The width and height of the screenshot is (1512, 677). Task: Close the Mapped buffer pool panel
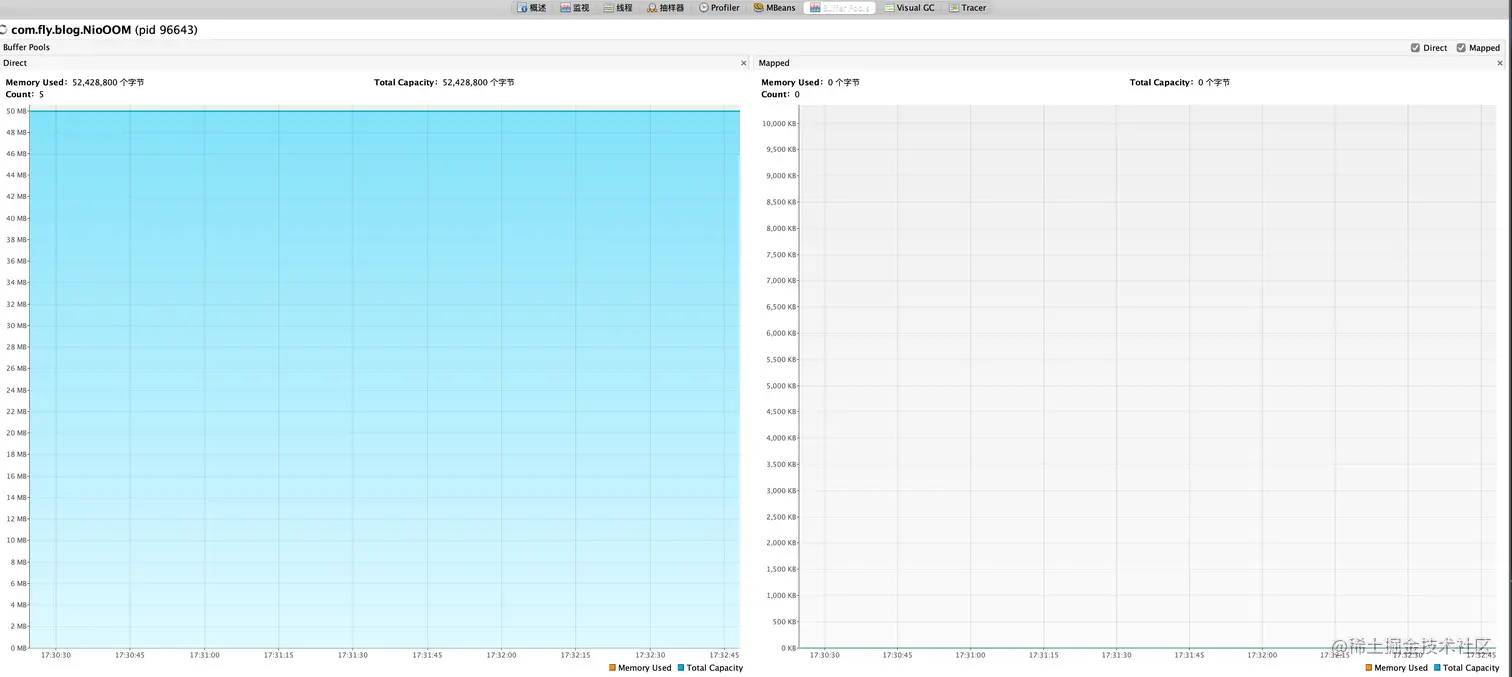pyautogui.click(x=1500, y=63)
